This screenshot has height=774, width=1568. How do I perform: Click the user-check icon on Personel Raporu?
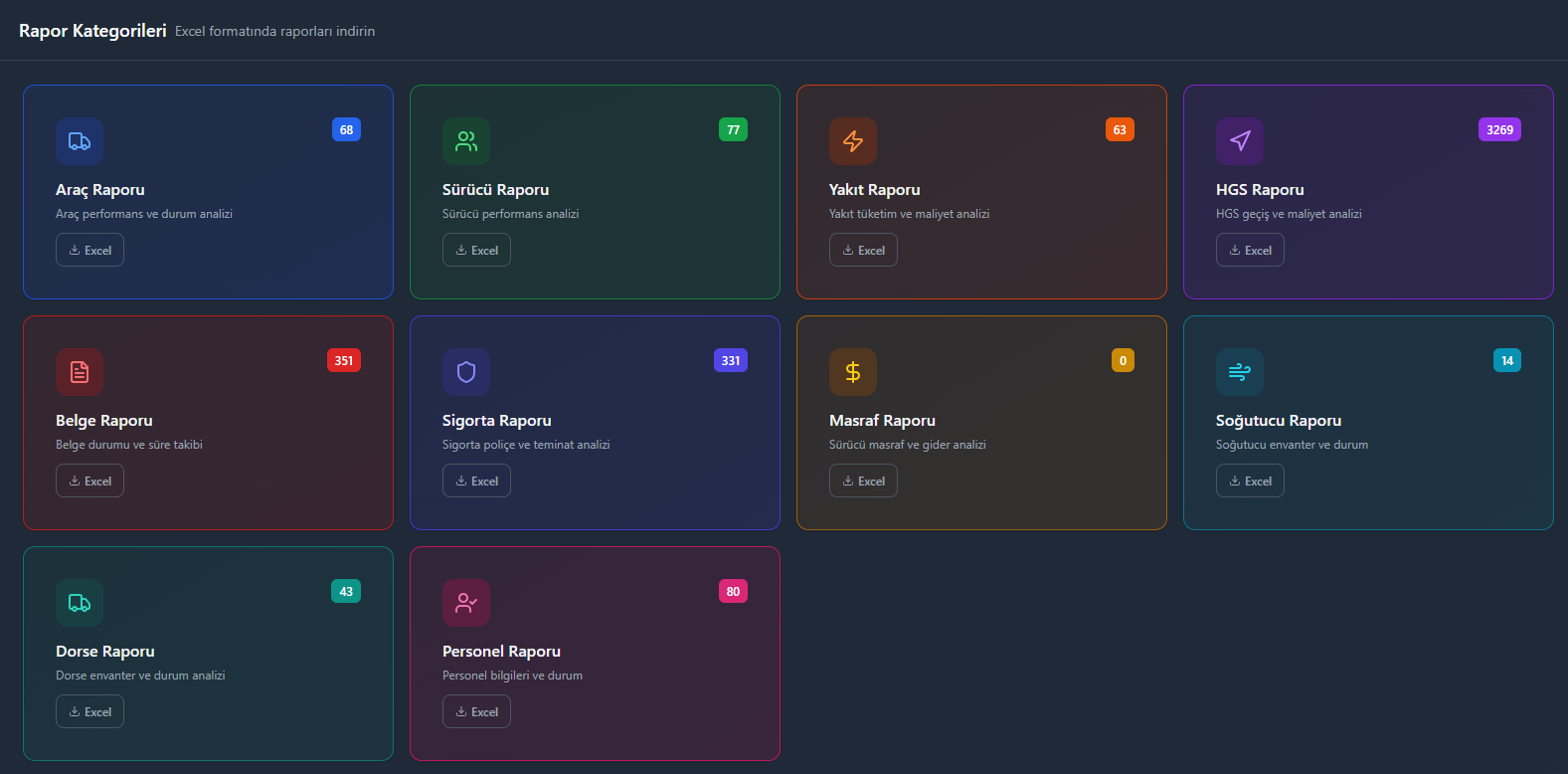click(466, 603)
